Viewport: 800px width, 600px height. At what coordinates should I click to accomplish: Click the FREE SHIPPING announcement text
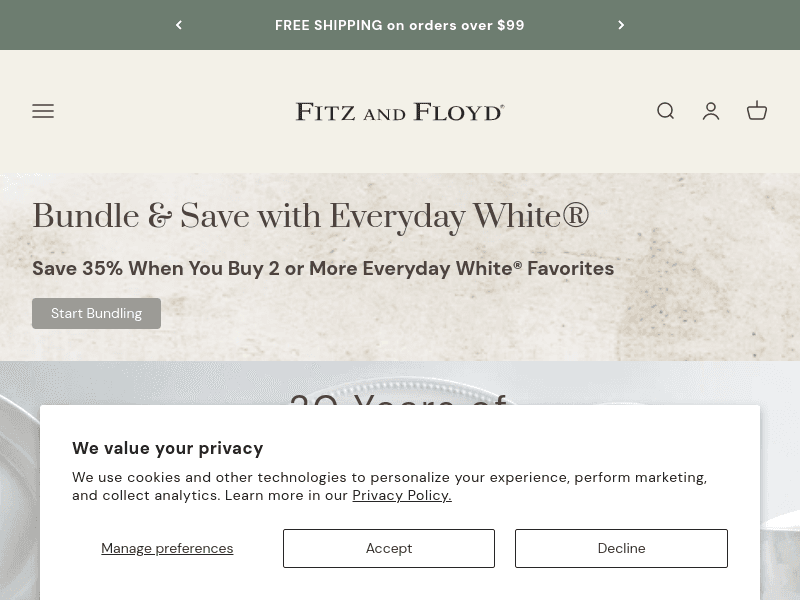[x=400, y=25]
